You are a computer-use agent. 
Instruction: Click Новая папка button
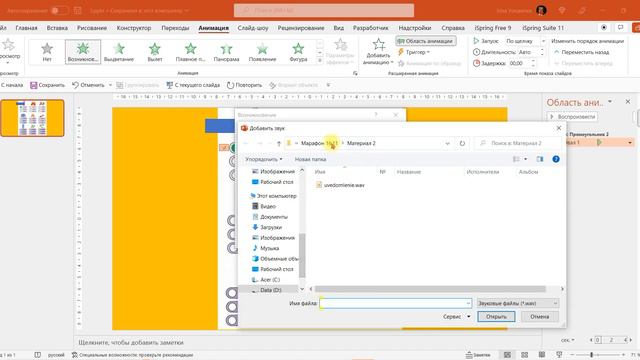pos(310,159)
